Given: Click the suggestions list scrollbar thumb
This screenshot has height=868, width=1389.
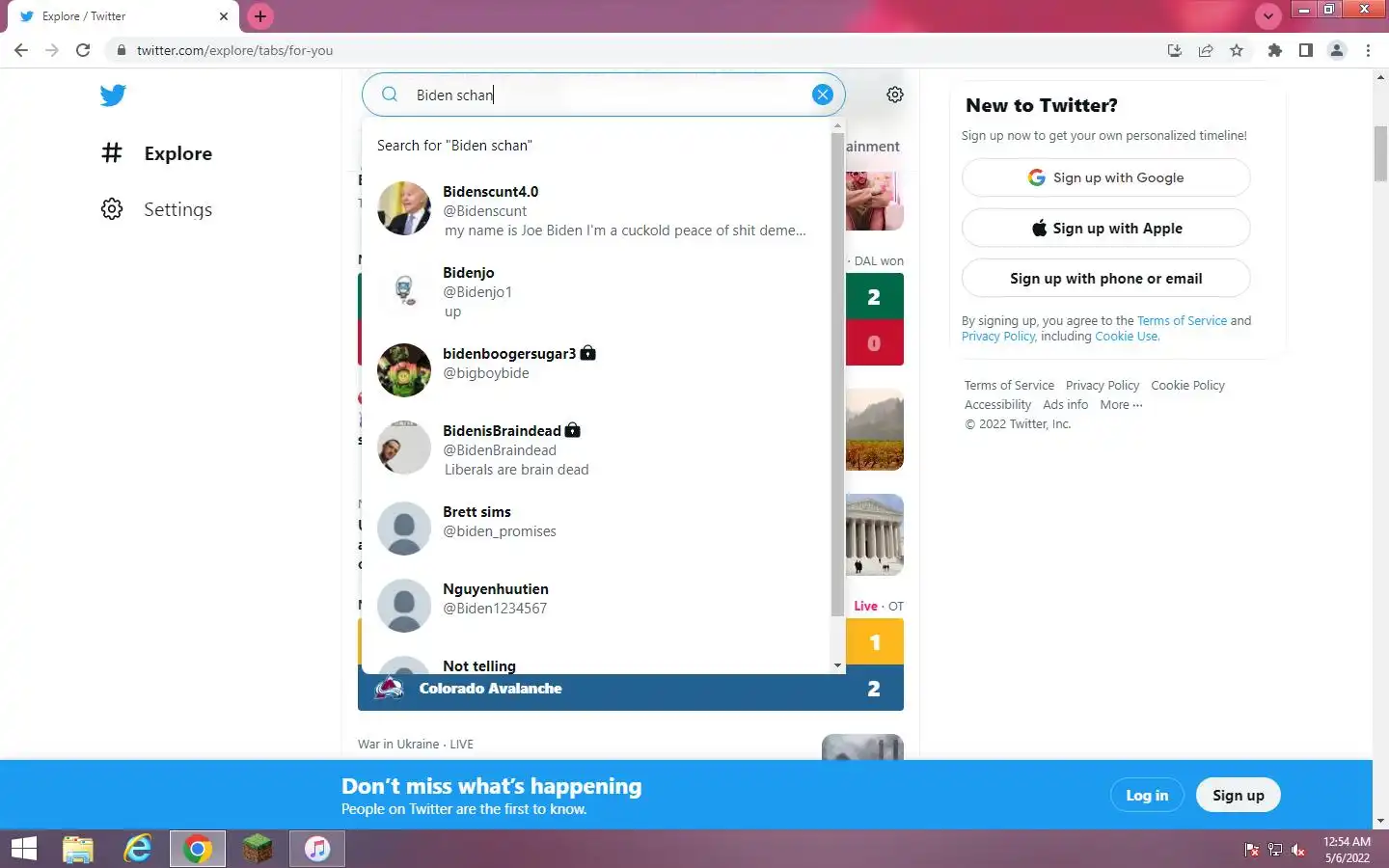Looking at the screenshot, I should pos(837,374).
